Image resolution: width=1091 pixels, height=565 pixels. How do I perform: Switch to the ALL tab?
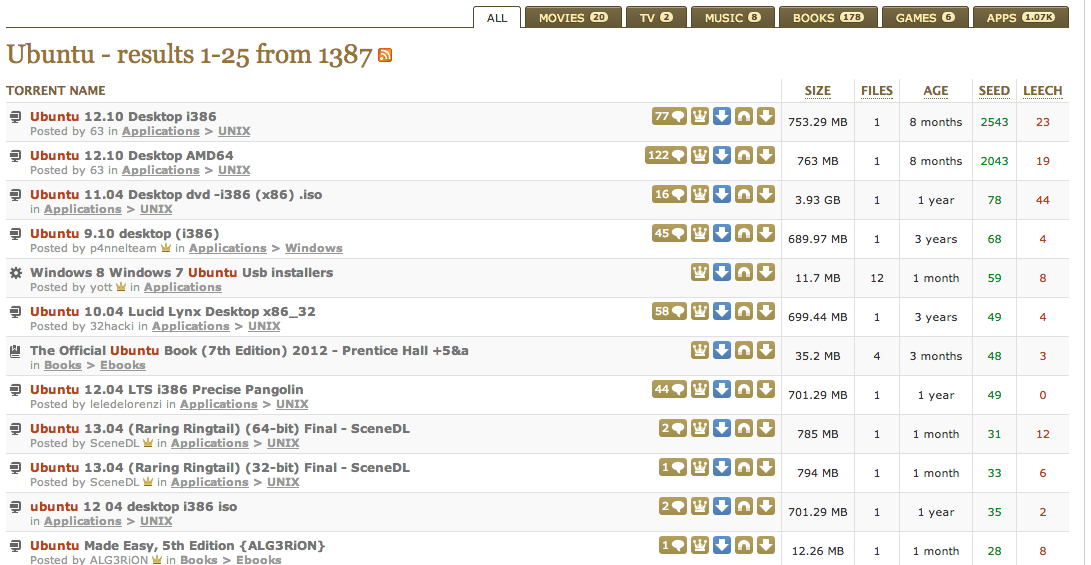497,18
